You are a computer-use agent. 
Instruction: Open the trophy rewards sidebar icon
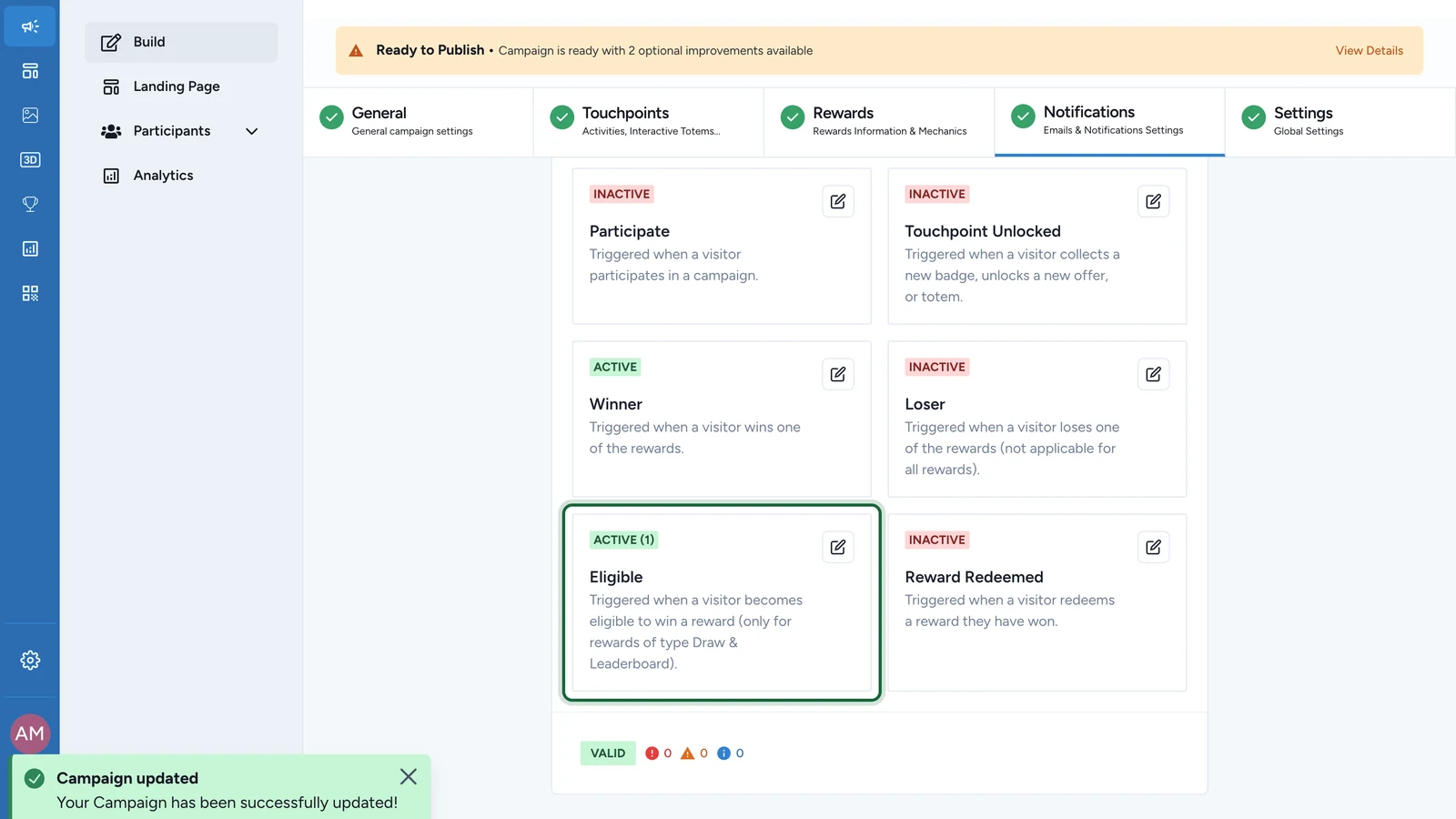coord(30,204)
